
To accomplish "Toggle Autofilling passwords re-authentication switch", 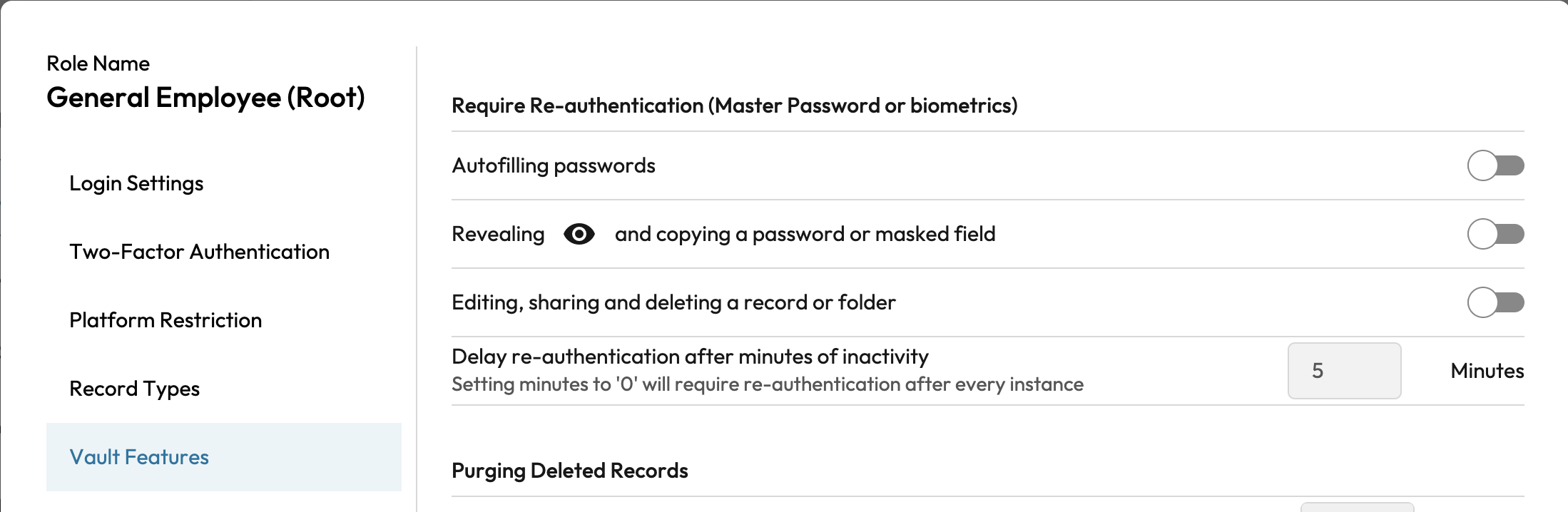I will click(x=1495, y=165).
